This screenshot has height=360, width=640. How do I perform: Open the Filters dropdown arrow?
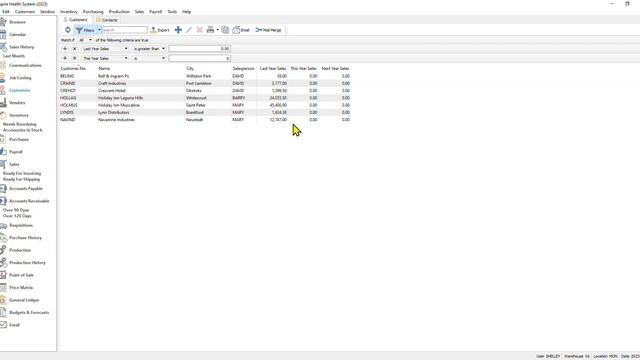99,30
